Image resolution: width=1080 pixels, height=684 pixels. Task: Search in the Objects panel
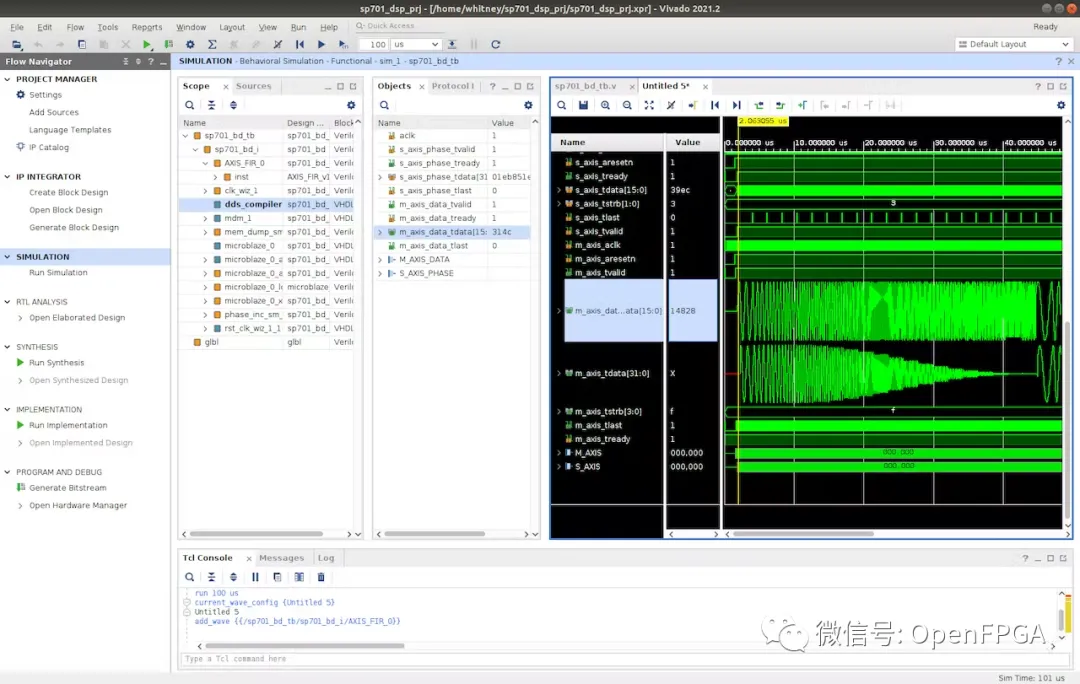click(x=384, y=105)
